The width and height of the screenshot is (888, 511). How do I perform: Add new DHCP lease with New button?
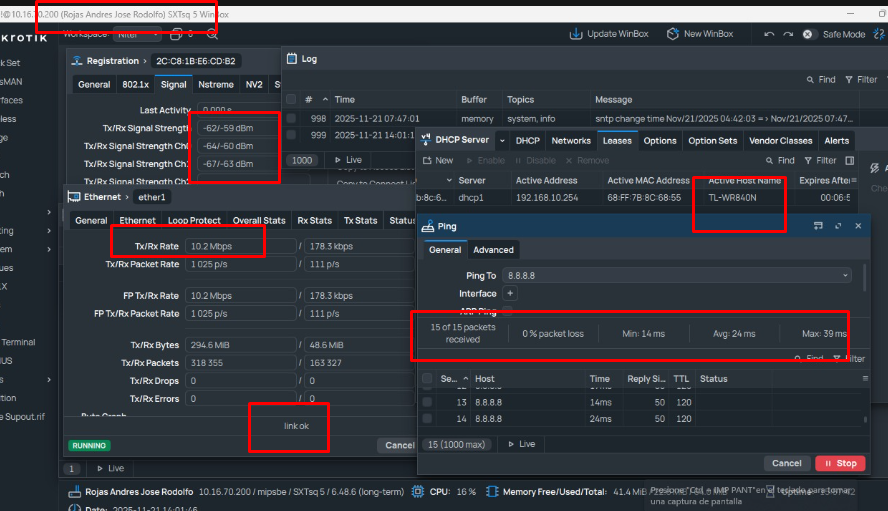coord(438,160)
